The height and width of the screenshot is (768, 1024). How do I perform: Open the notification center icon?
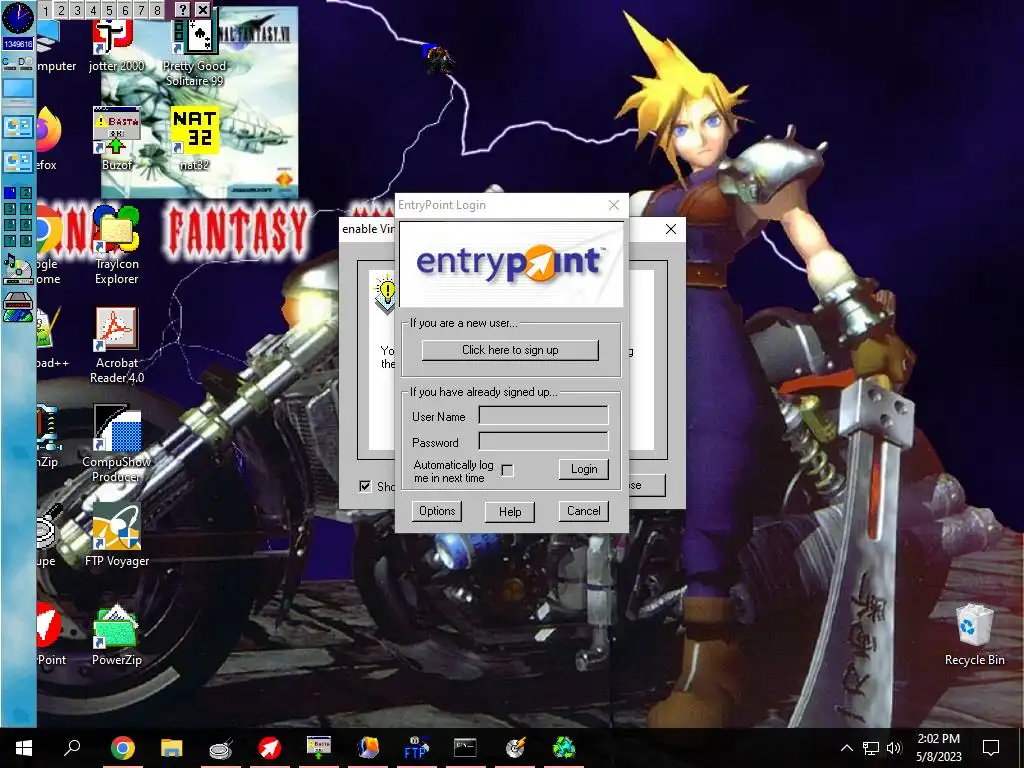click(x=991, y=748)
